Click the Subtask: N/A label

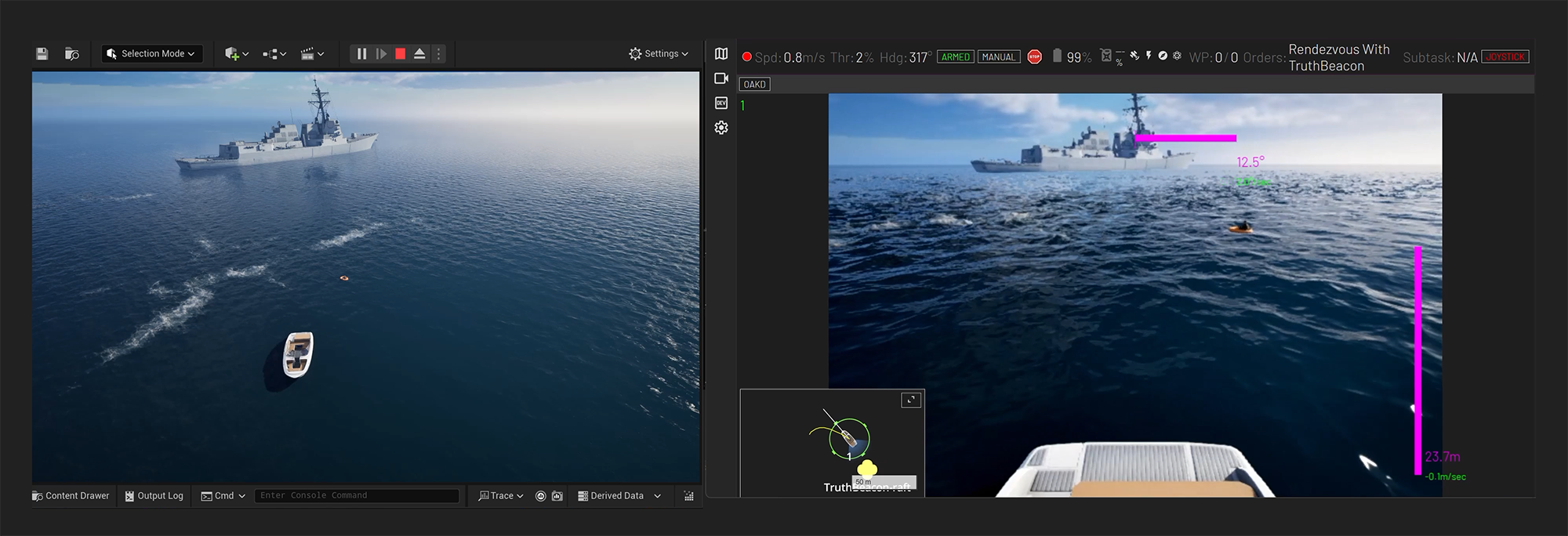click(x=1440, y=57)
